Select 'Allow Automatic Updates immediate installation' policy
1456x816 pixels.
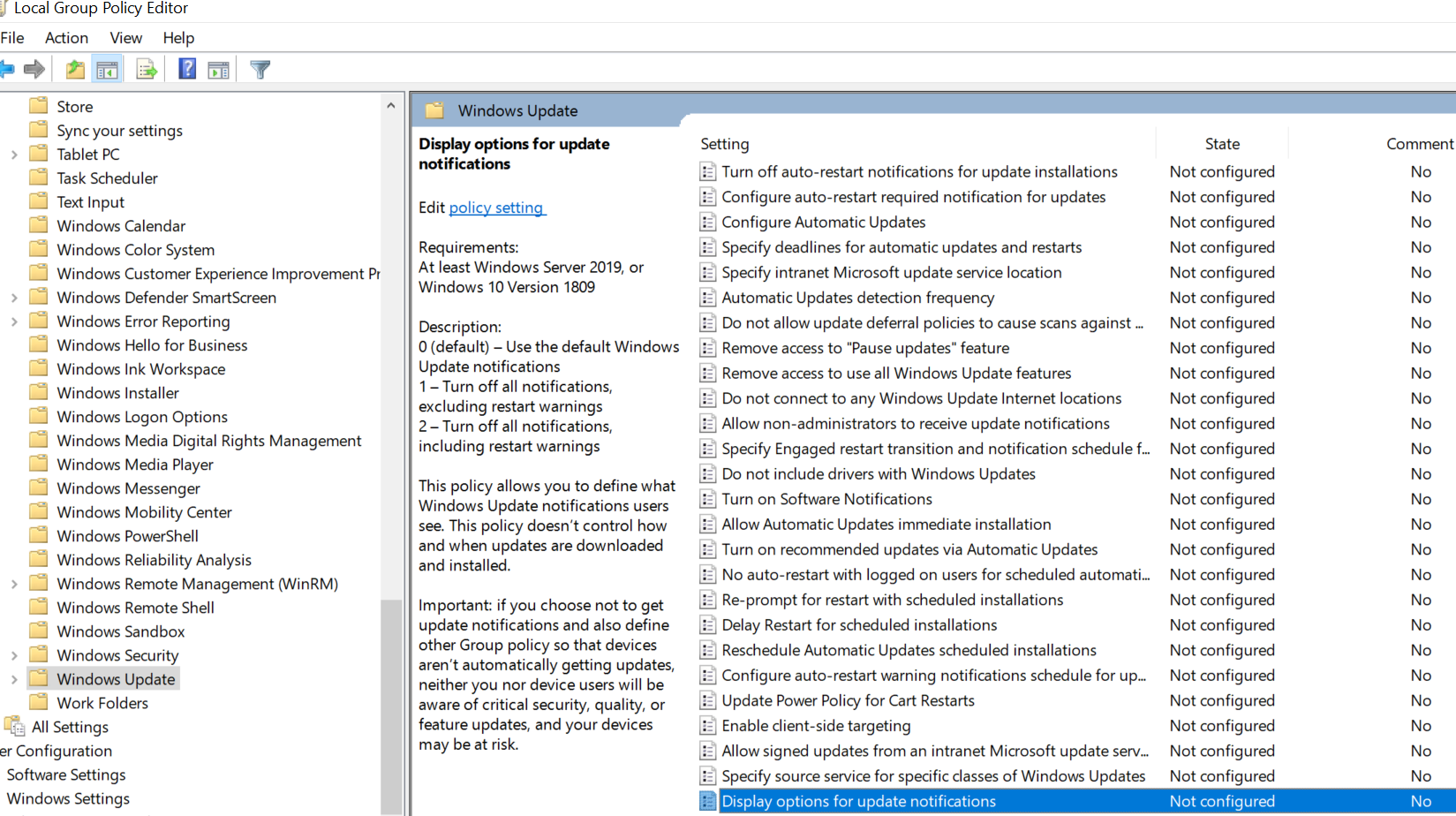pos(886,524)
